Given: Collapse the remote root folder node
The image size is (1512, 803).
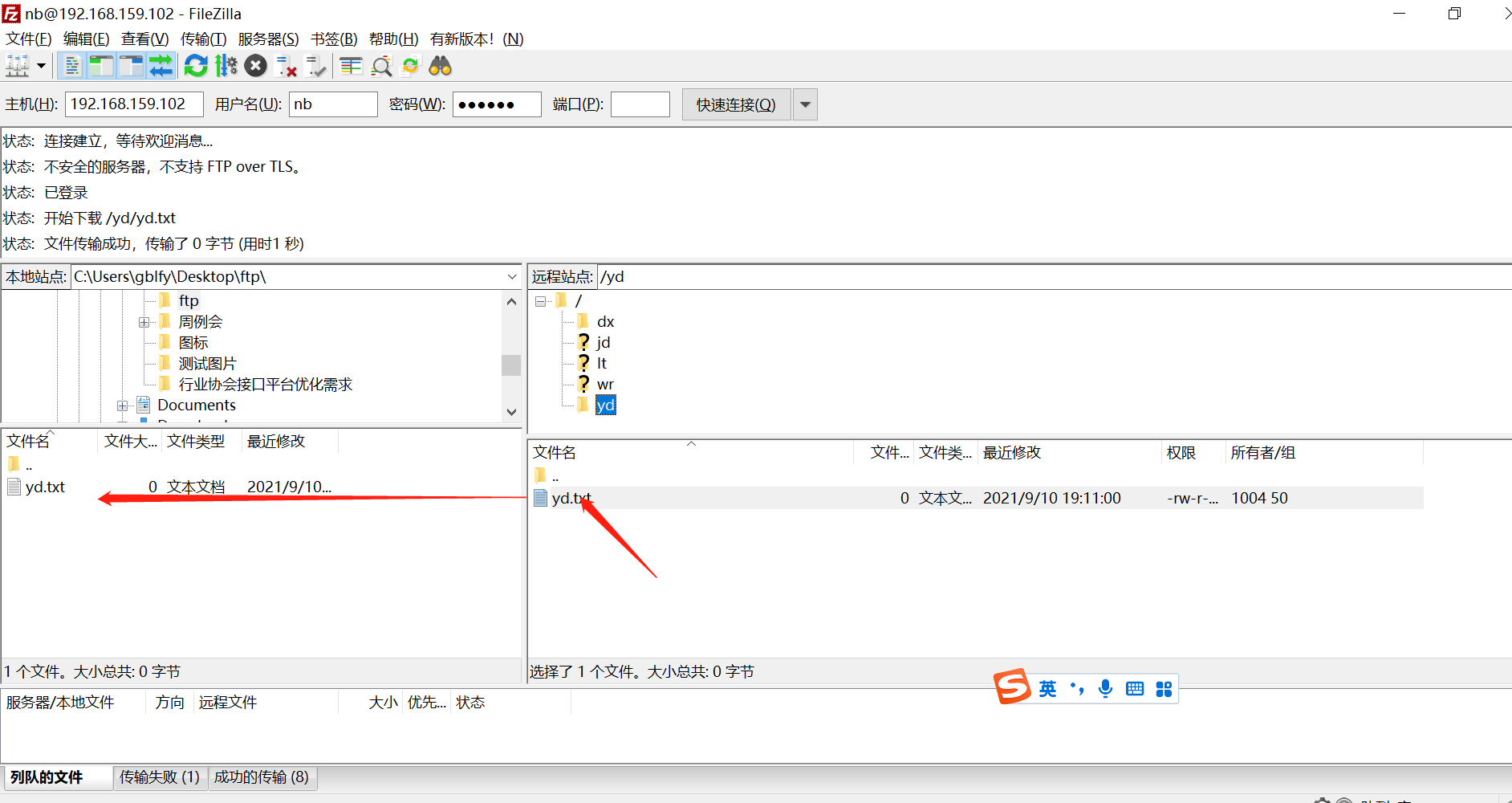Looking at the screenshot, I should tap(540, 301).
